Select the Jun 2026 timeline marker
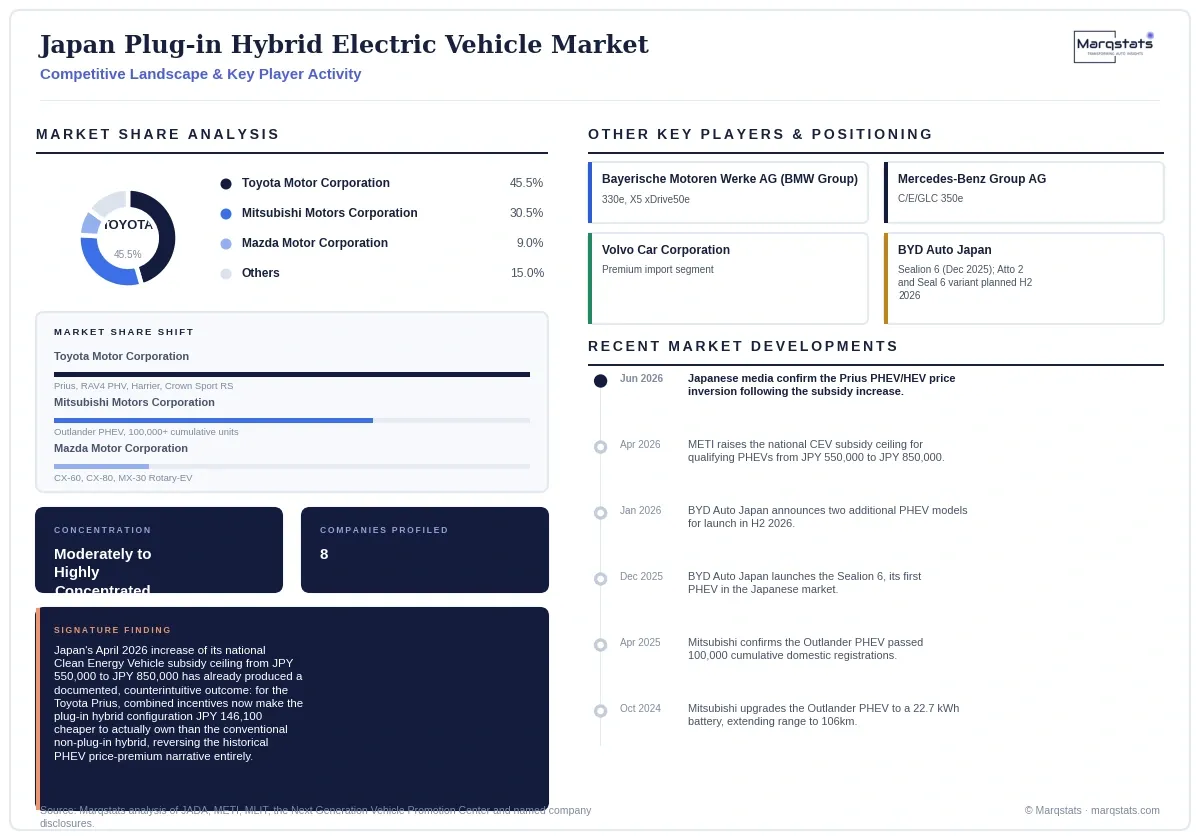The width and height of the screenshot is (1200, 840). pyautogui.click(x=600, y=381)
